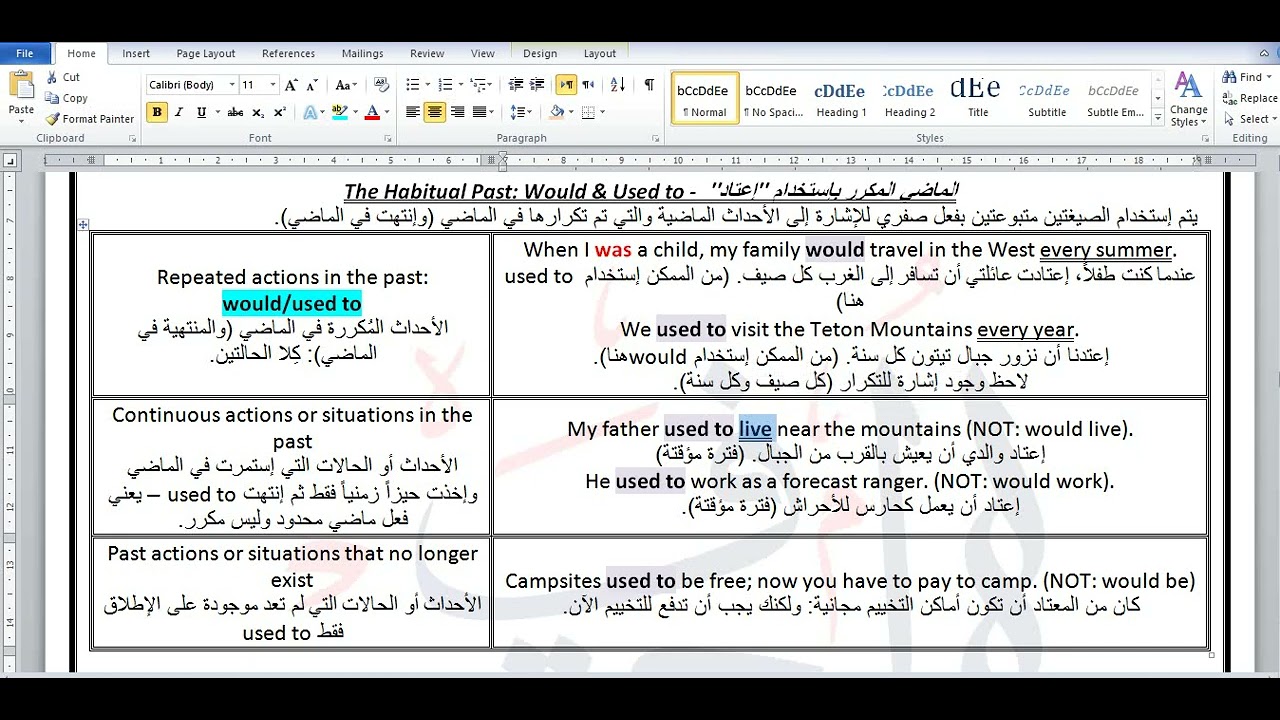This screenshot has width=1280, height=720.
Task: Apply subscript formatting
Action: click(258, 112)
